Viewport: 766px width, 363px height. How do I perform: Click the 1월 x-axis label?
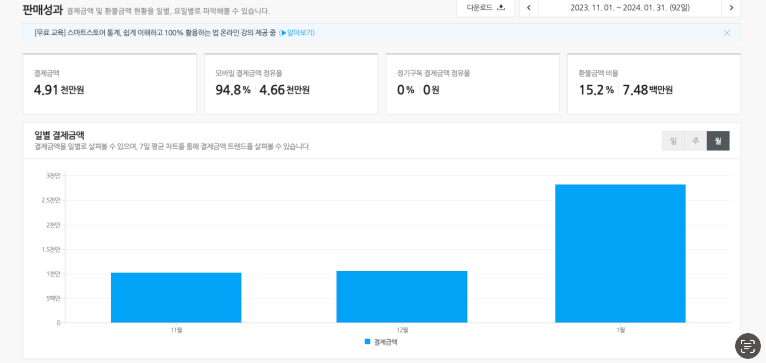(x=620, y=330)
